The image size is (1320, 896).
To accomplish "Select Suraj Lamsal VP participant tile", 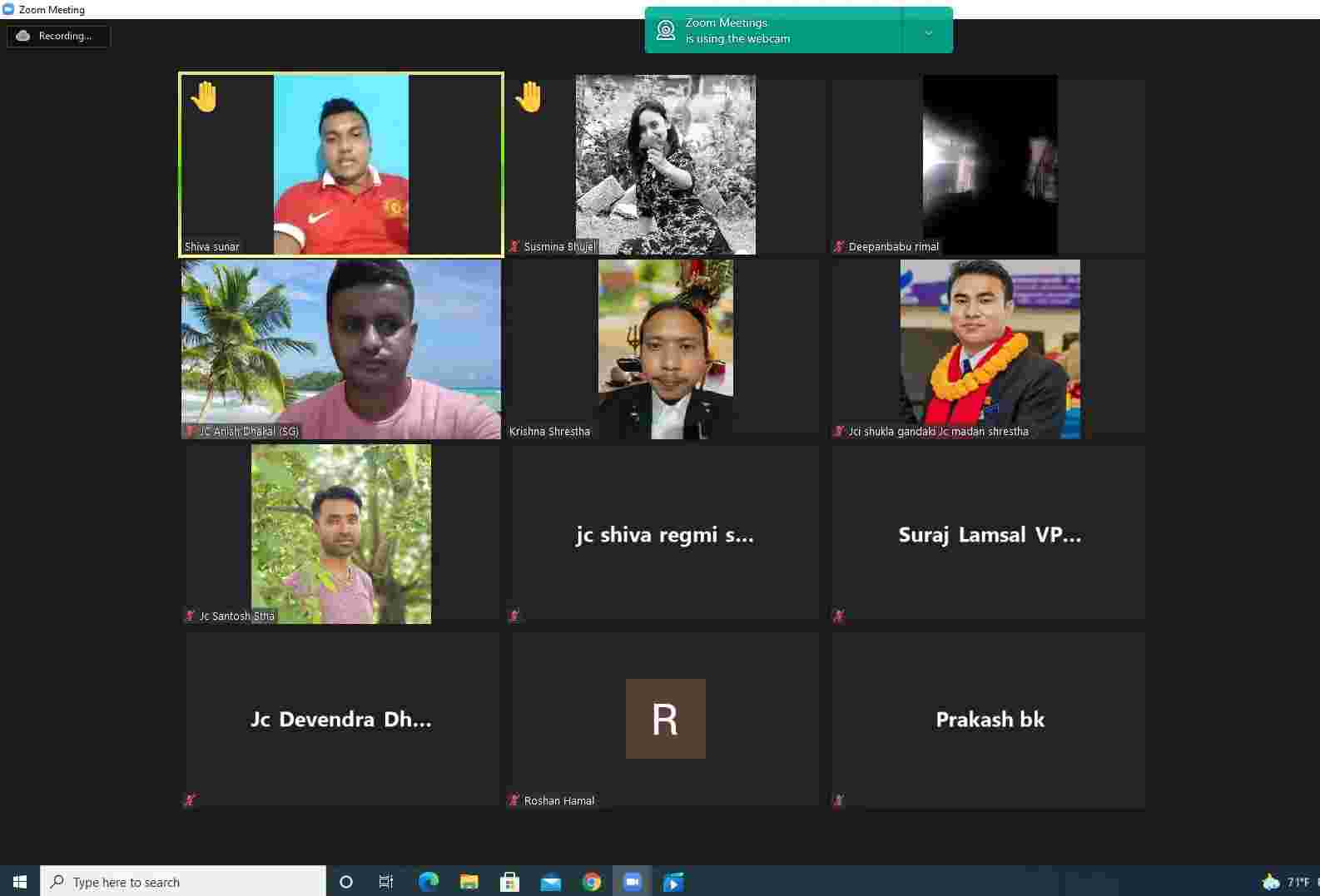I will coord(989,534).
